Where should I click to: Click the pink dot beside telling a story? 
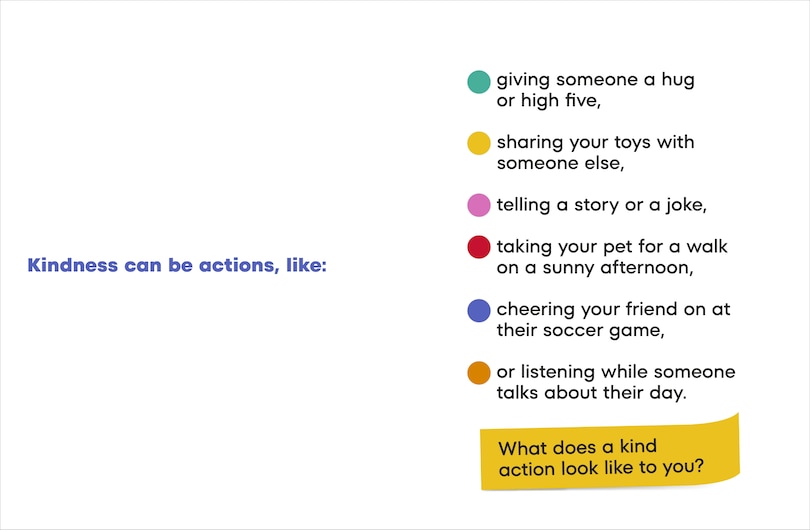(479, 205)
